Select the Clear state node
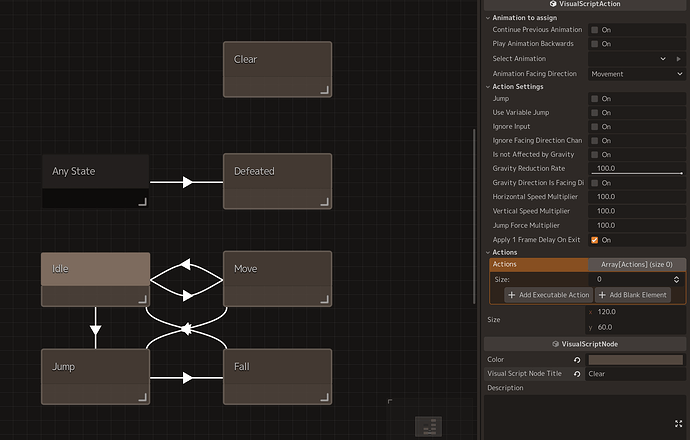Viewport: 690px width, 440px height. 277,69
